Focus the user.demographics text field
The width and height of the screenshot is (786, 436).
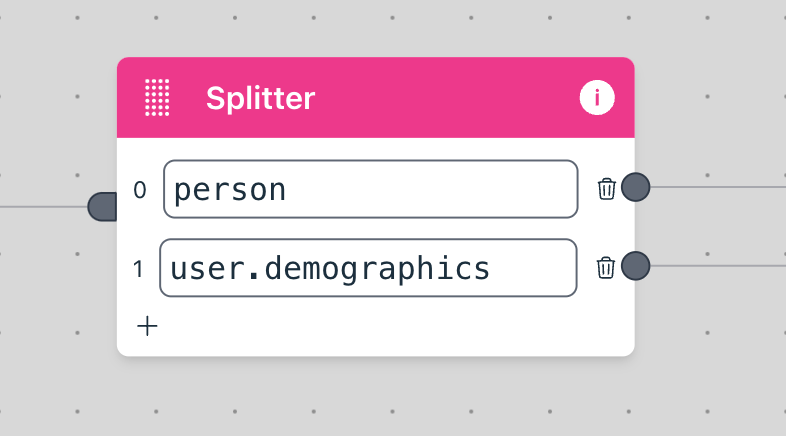click(x=368, y=268)
